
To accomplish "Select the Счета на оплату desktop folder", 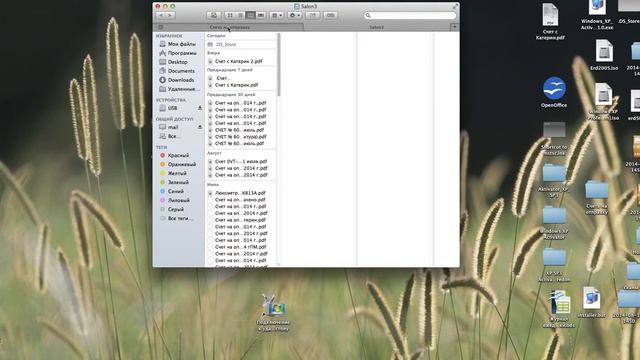I will tap(596, 198).
